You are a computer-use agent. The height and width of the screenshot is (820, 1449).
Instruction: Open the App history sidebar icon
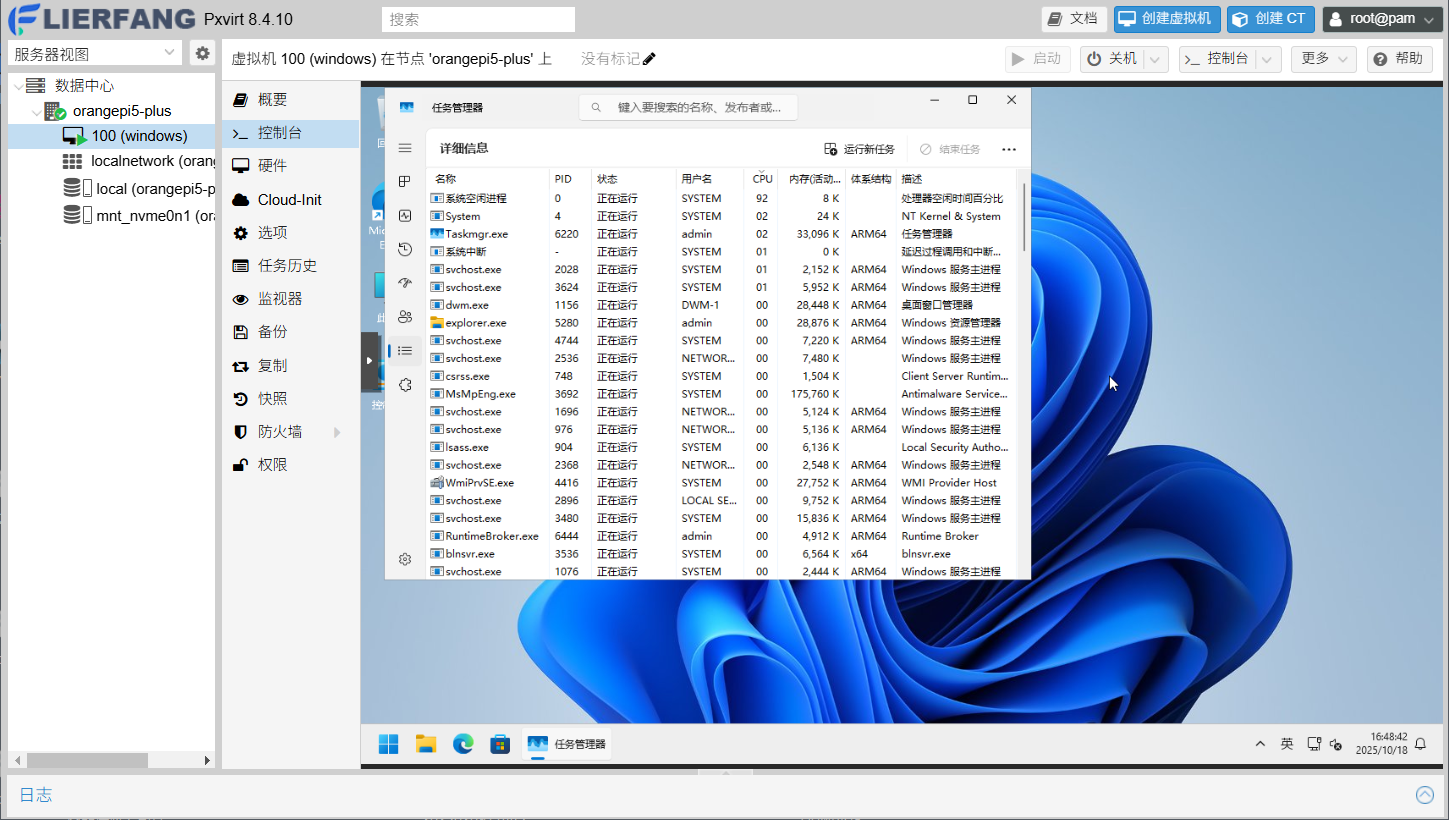point(405,249)
